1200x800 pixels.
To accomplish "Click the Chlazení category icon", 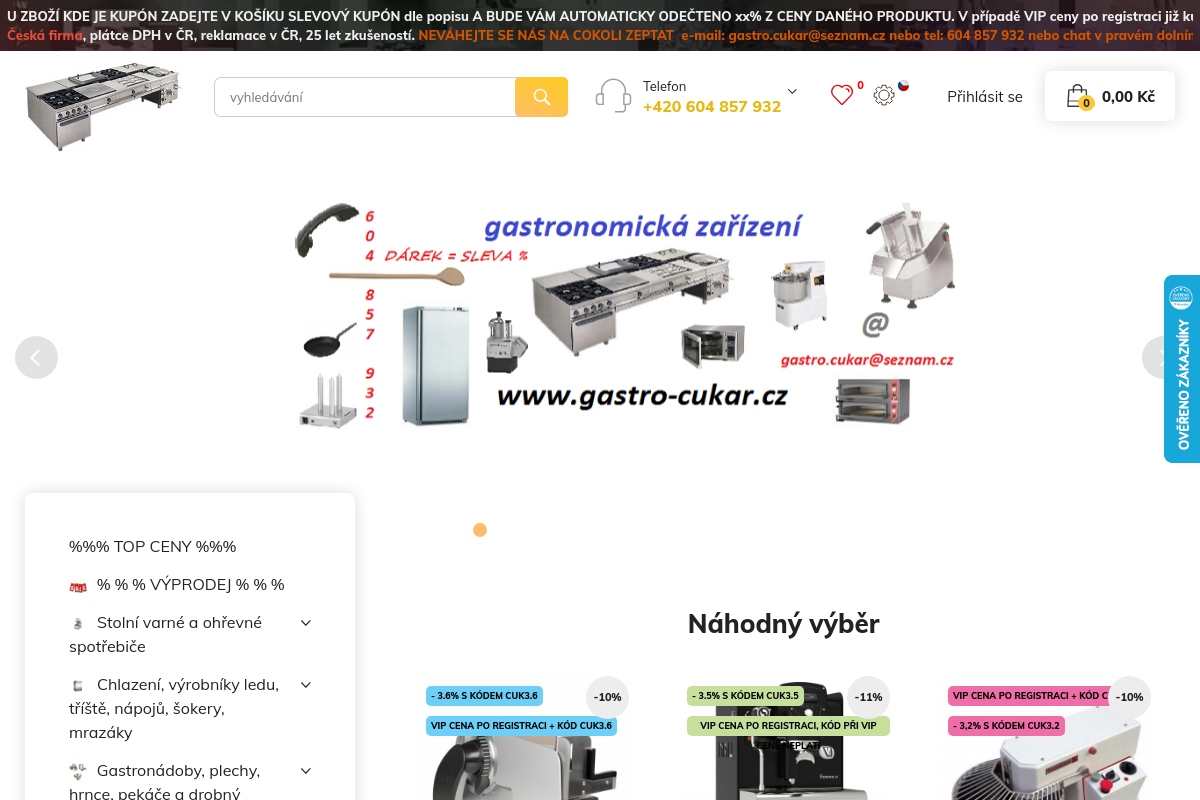I will (x=78, y=685).
